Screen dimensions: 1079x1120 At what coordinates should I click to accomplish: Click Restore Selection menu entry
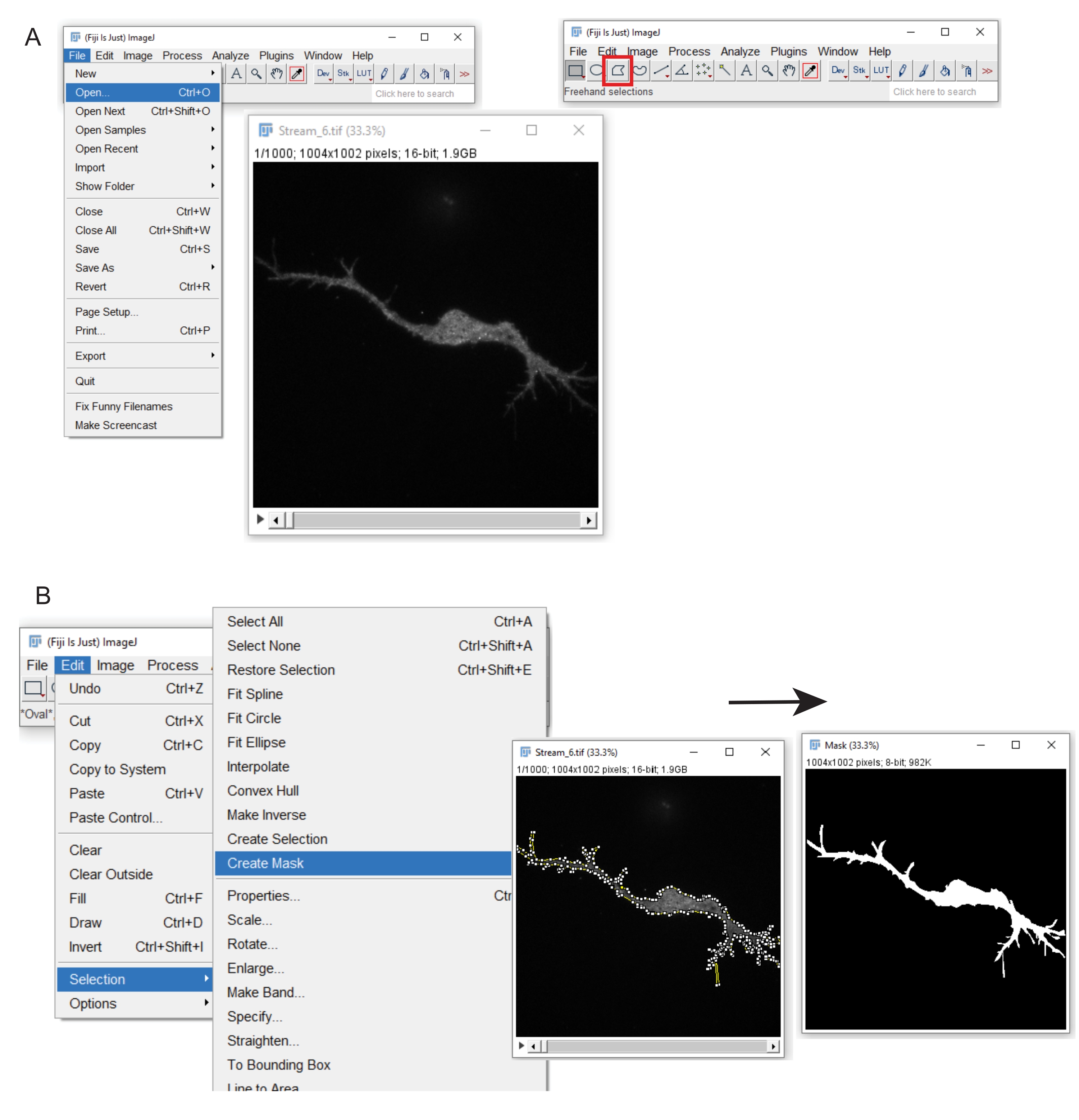281,670
